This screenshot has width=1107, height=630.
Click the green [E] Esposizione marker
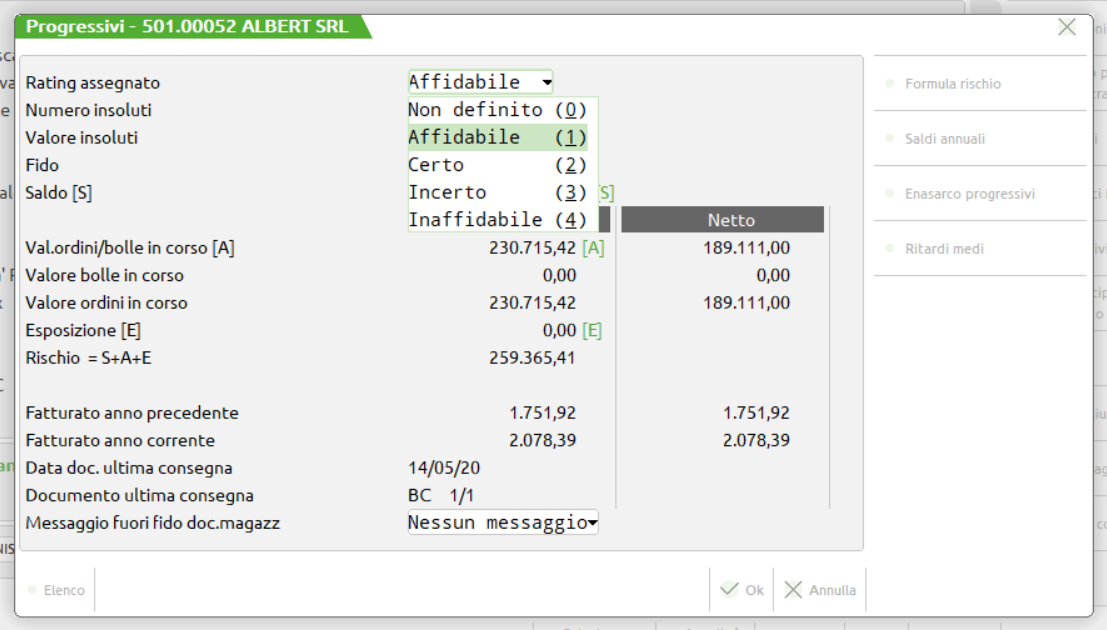coord(592,330)
